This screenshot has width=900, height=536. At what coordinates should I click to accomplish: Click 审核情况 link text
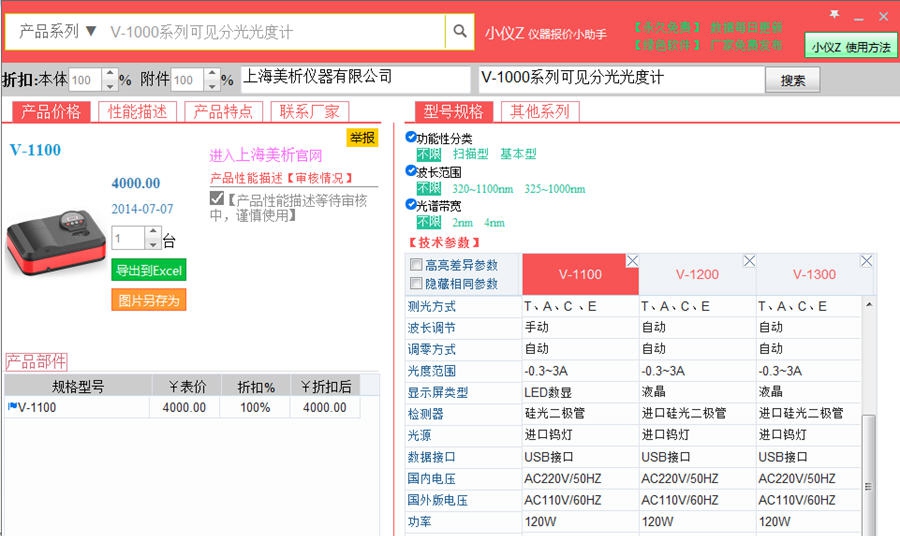pyautogui.click(x=319, y=178)
